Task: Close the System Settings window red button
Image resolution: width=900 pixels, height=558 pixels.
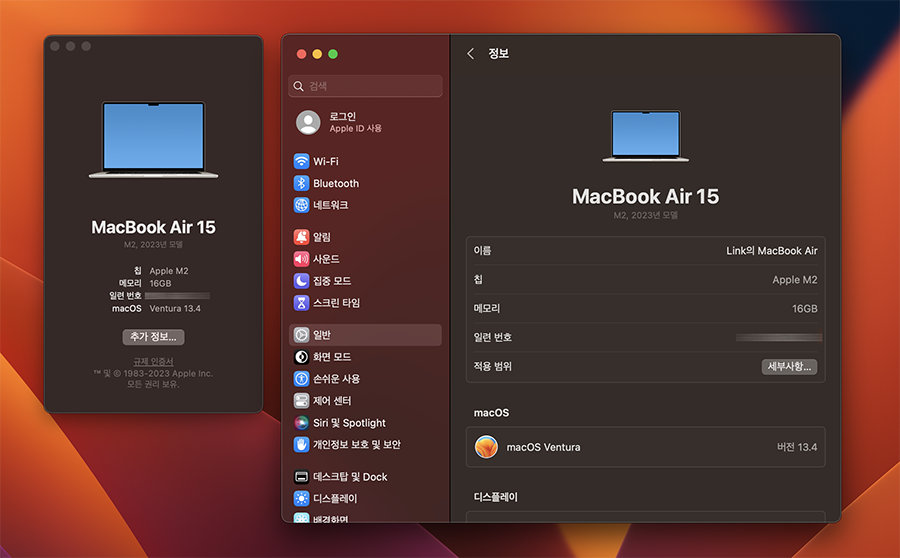Action: (x=301, y=54)
